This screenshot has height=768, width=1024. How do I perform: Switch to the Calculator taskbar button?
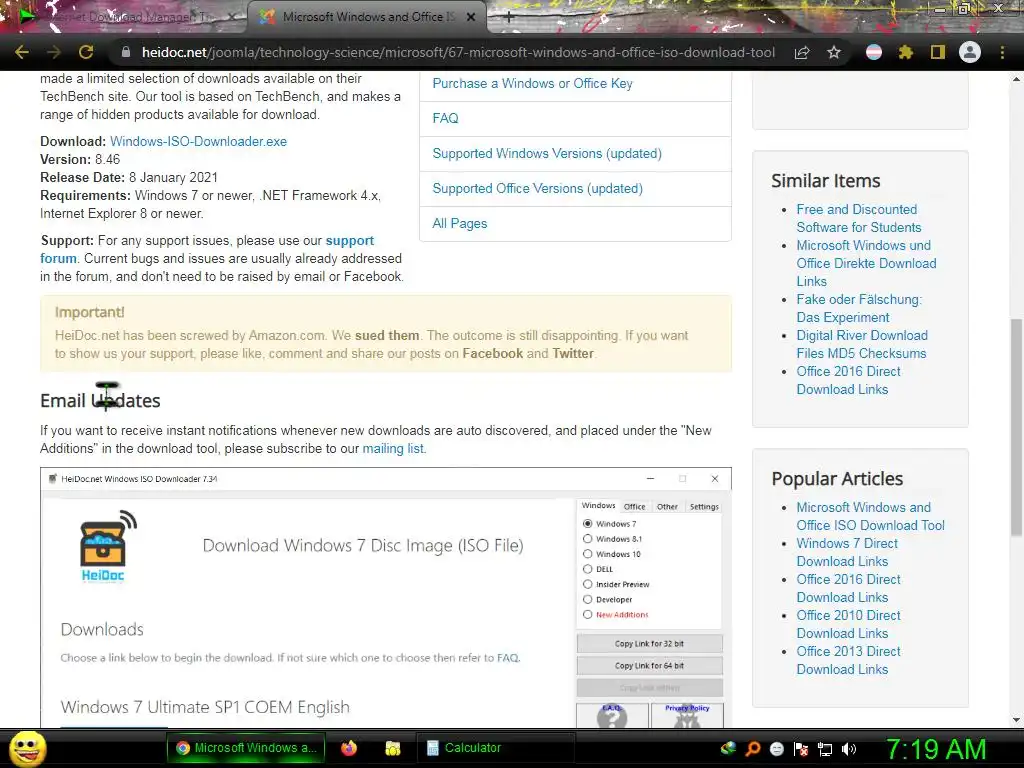pos(495,748)
